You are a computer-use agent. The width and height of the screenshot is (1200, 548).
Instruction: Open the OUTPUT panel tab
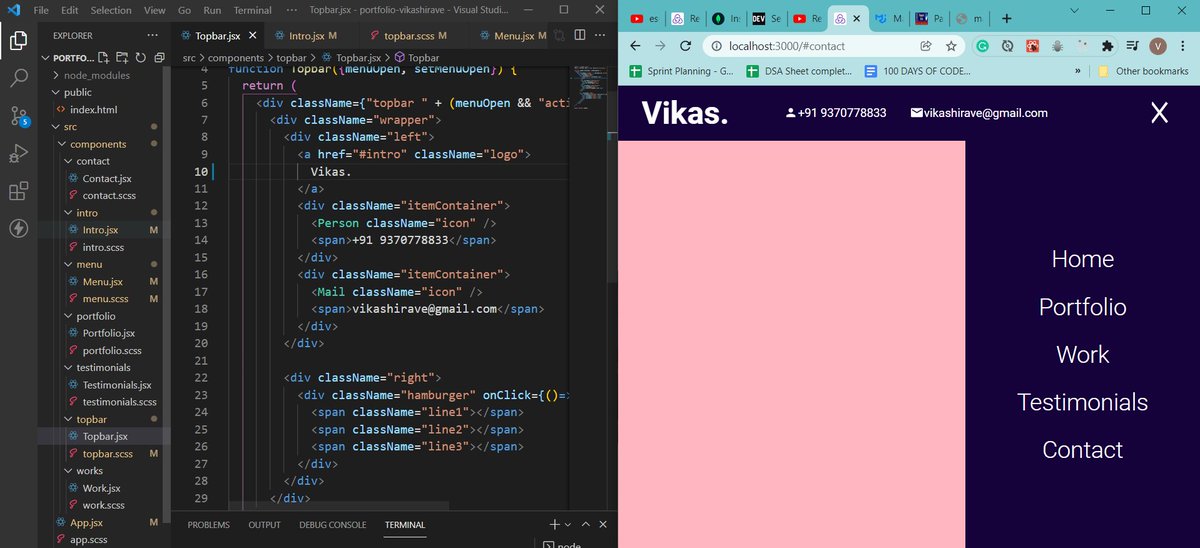pyautogui.click(x=265, y=525)
